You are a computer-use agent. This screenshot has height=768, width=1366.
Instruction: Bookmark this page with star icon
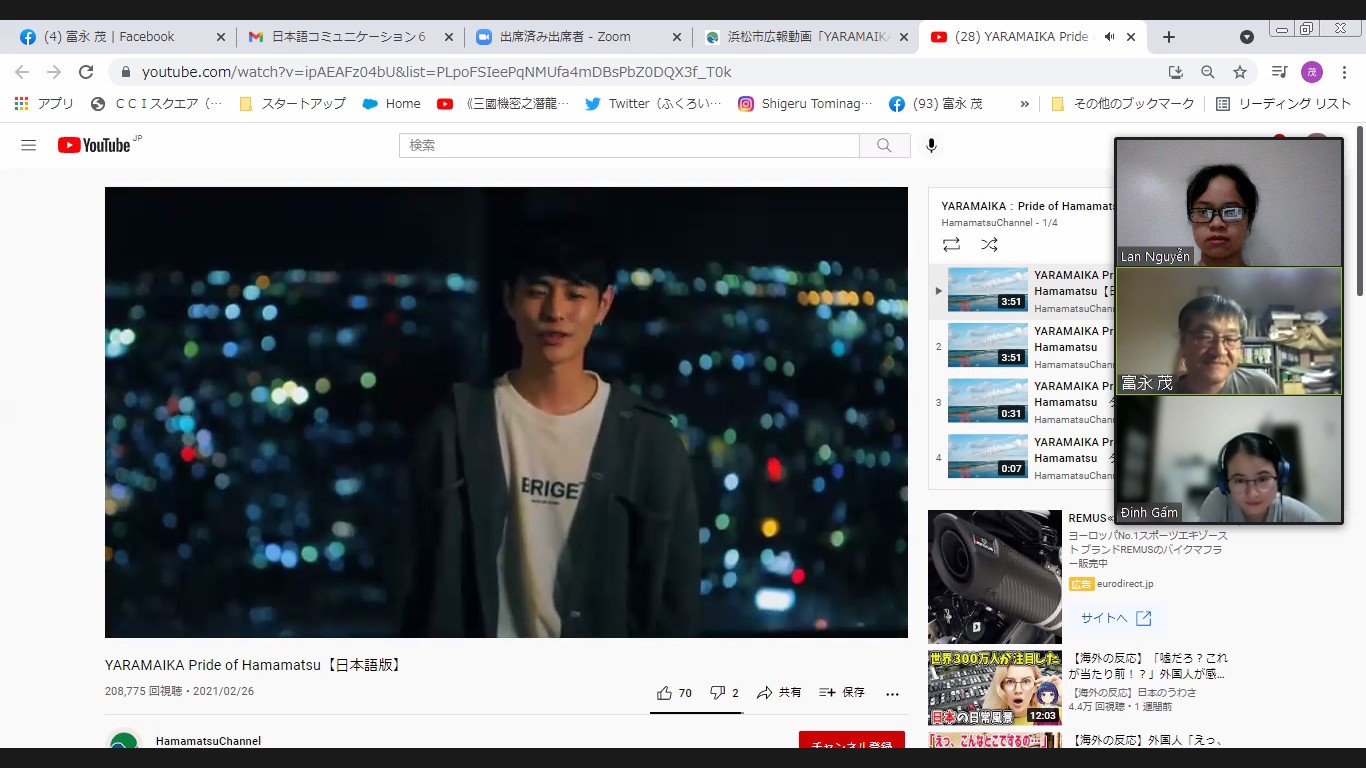click(x=1240, y=72)
